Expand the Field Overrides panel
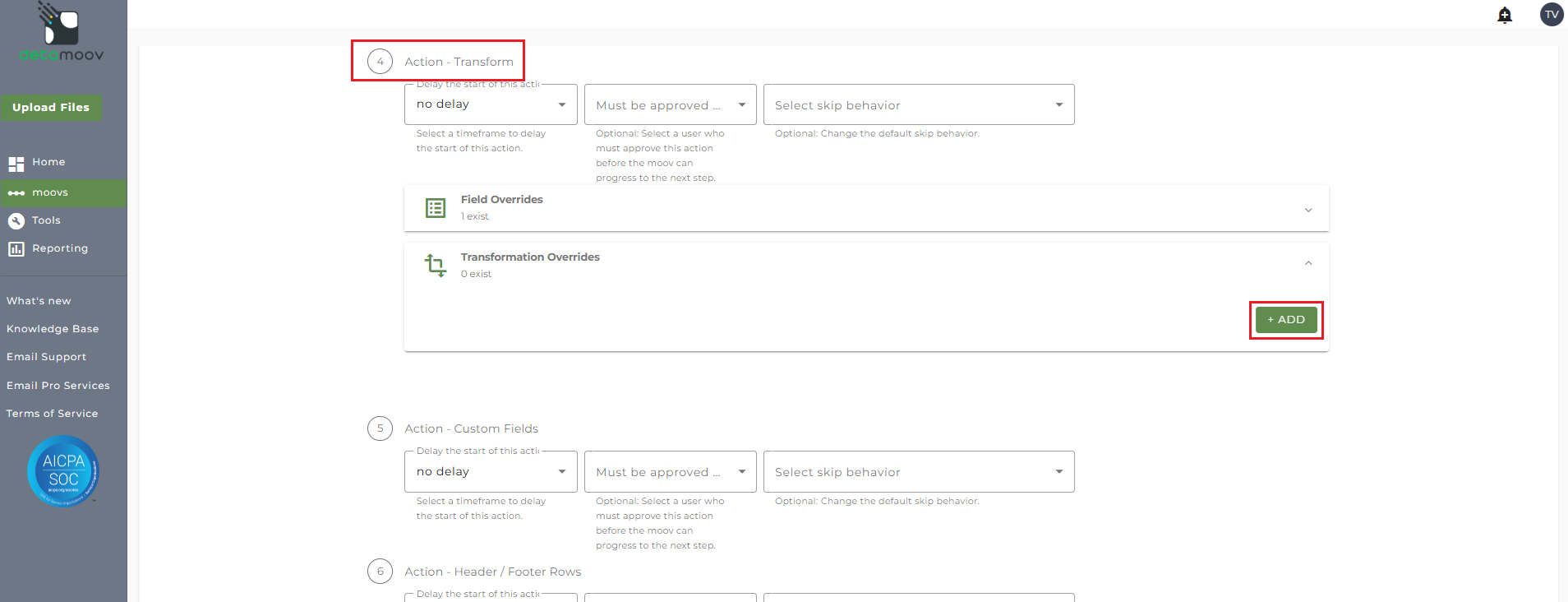The height and width of the screenshot is (602, 1568). (1307, 210)
